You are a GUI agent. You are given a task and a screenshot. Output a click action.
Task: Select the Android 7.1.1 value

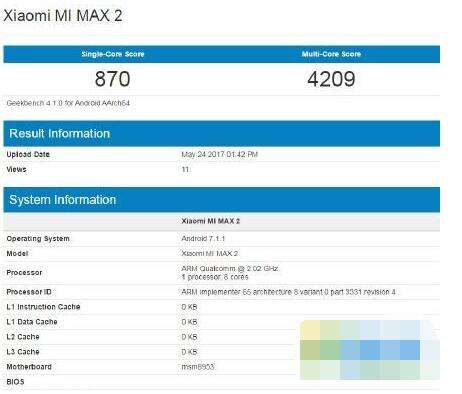pos(203,239)
